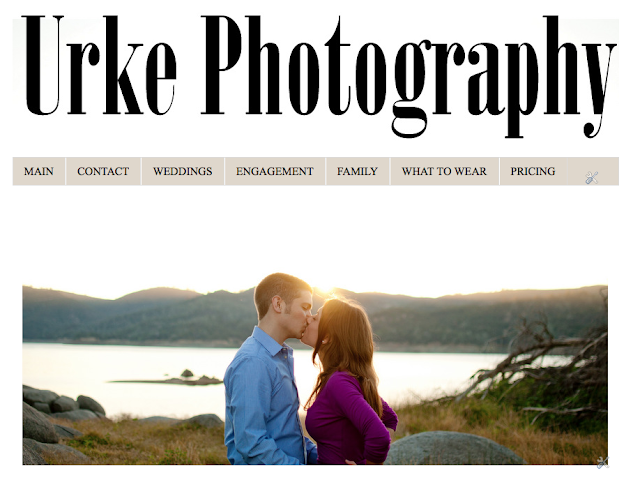View the PRICING page
Image resolution: width=640 pixels, height=480 pixels.
(533, 171)
